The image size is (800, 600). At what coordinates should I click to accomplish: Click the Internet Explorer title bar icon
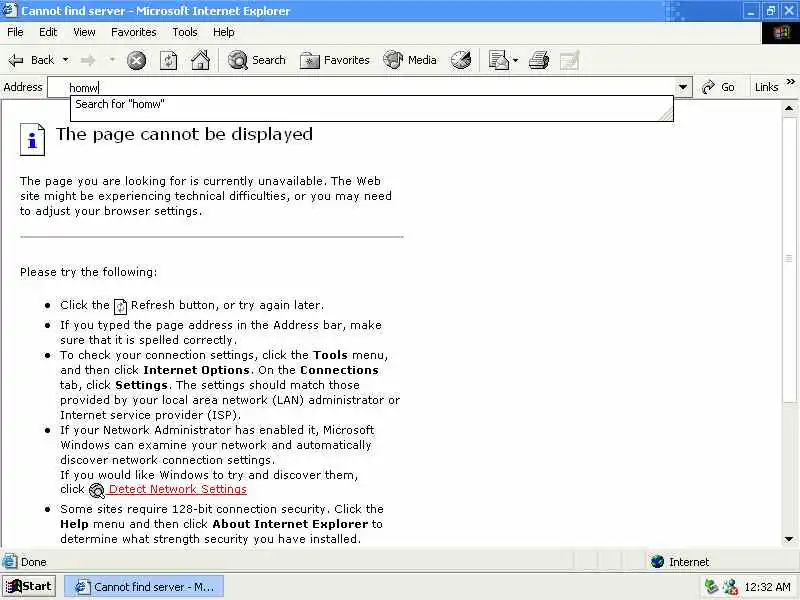point(10,10)
